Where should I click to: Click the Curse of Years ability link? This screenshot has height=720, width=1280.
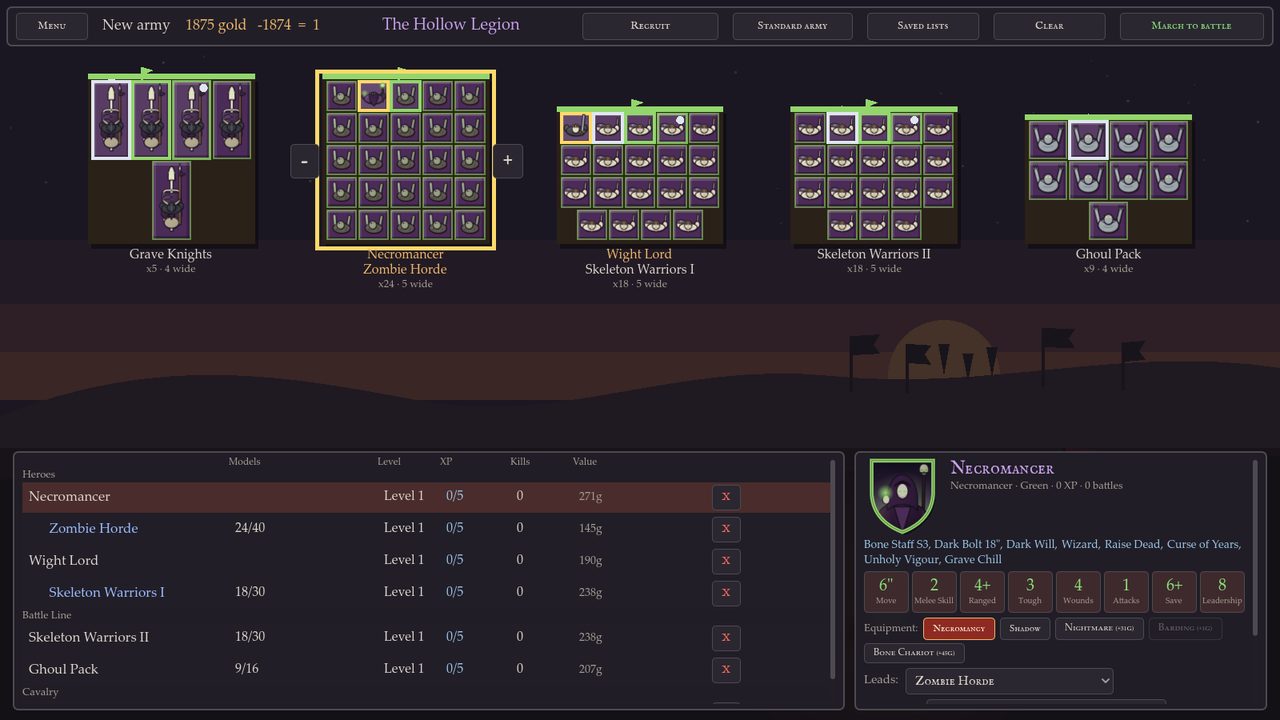point(1204,545)
